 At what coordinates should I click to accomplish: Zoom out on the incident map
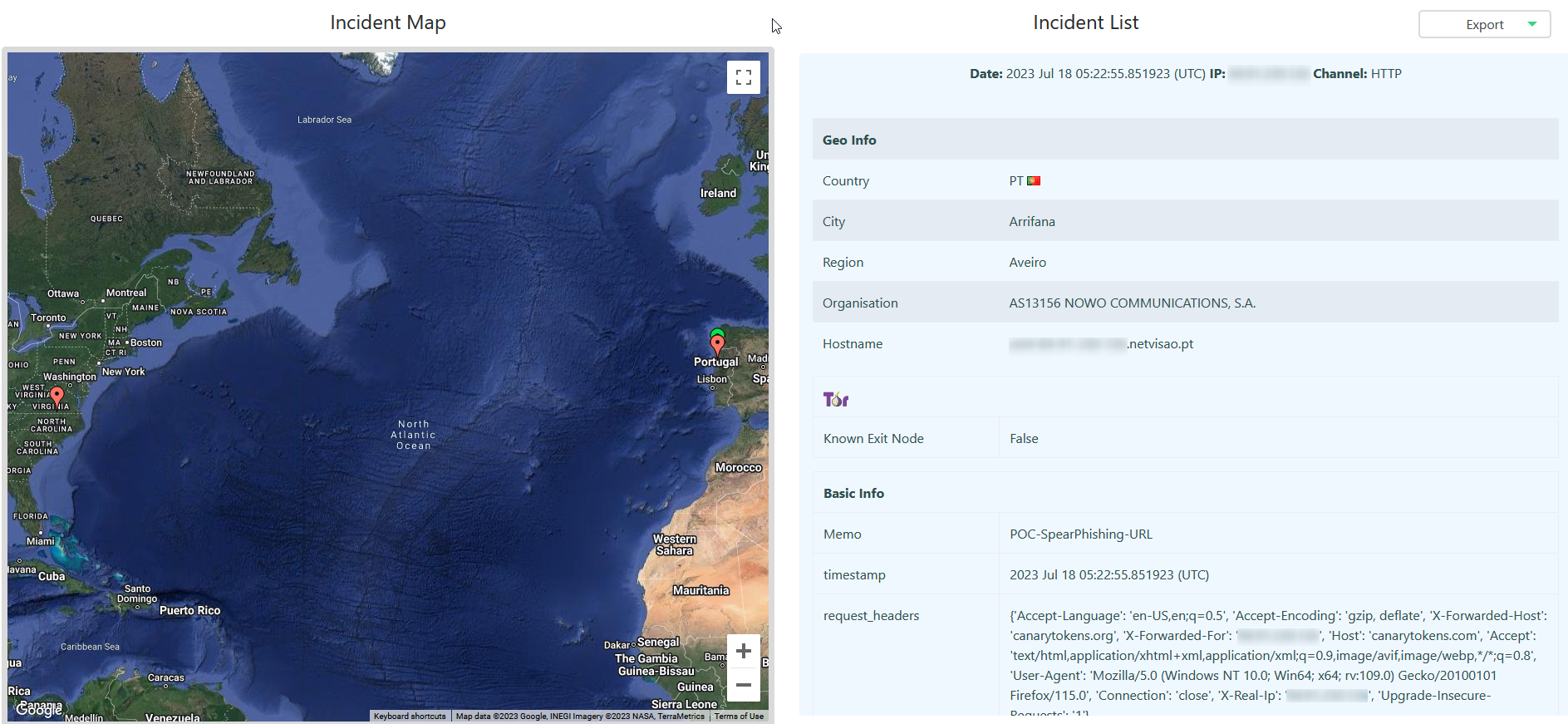pos(744,685)
